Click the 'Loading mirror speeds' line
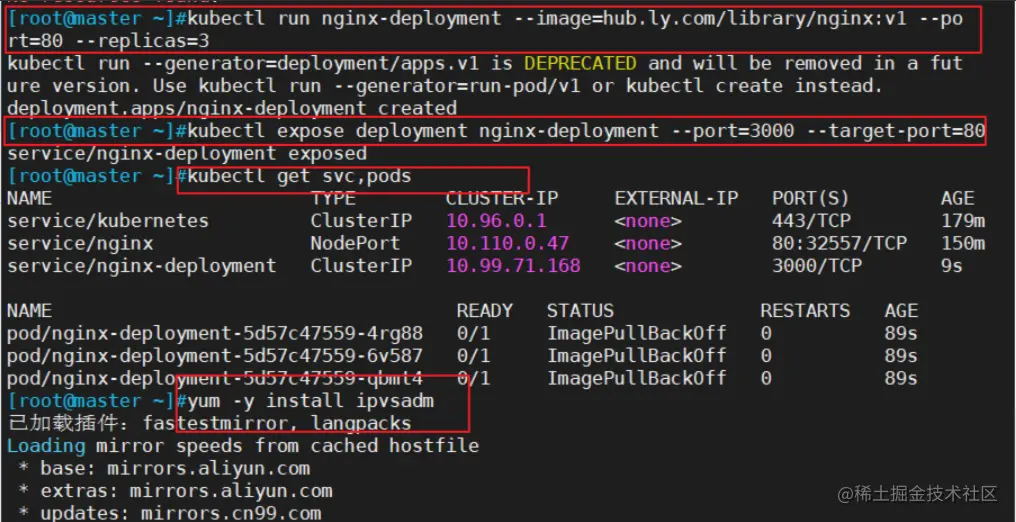The width and height of the screenshot is (1016, 522). [243, 446]
